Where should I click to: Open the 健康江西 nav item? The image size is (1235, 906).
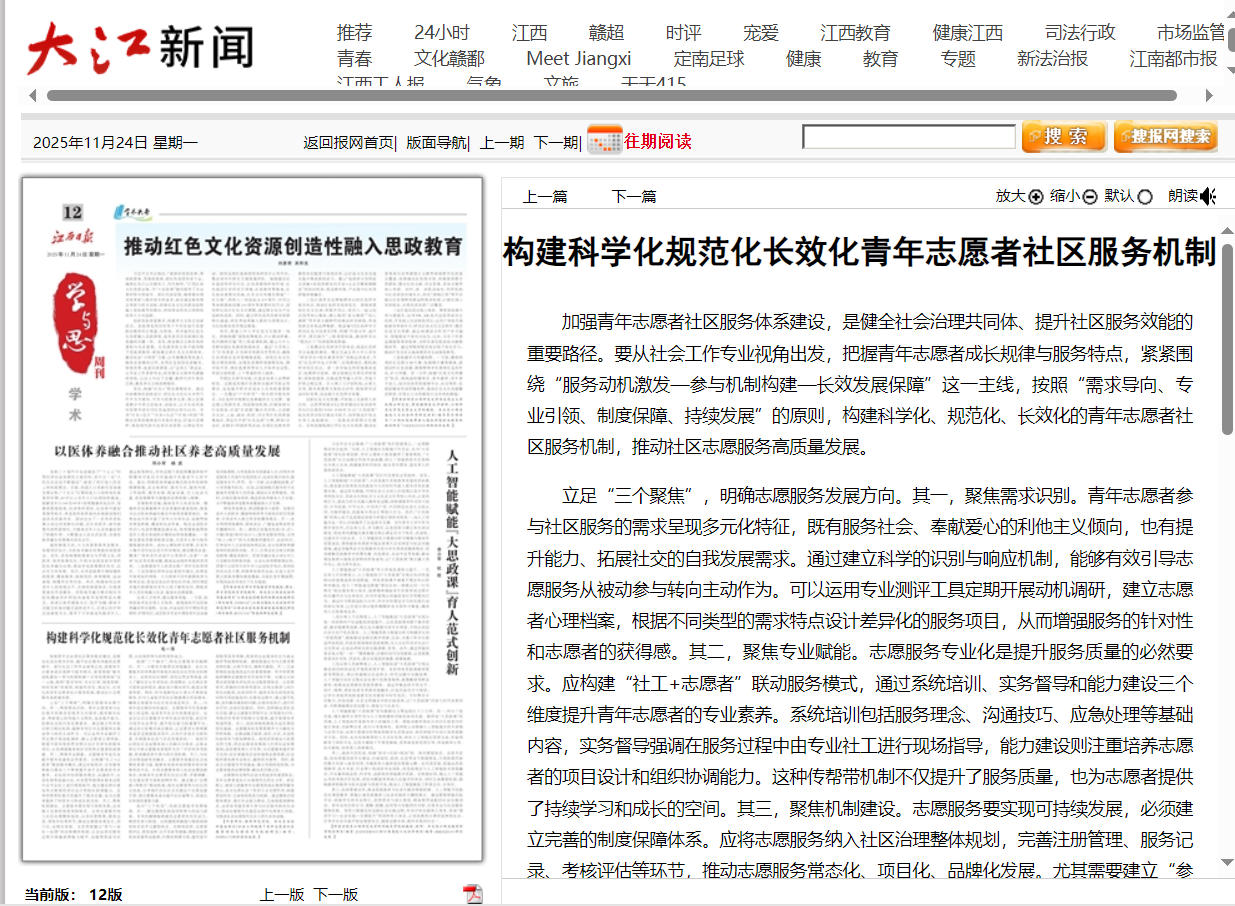click(967, 32)
